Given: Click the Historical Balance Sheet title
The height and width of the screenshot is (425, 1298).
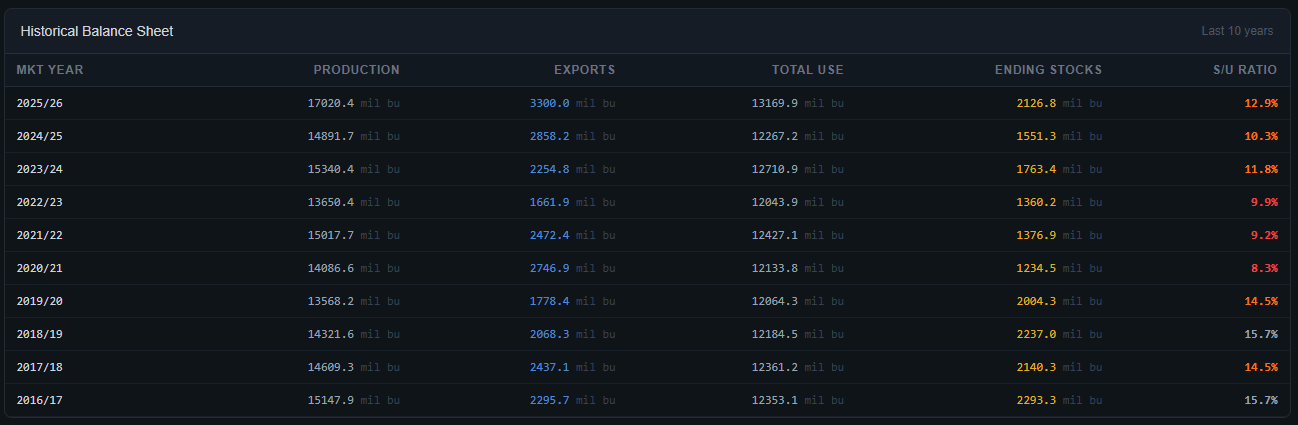Looking at the screenshot, I should (x=97, y=31).
